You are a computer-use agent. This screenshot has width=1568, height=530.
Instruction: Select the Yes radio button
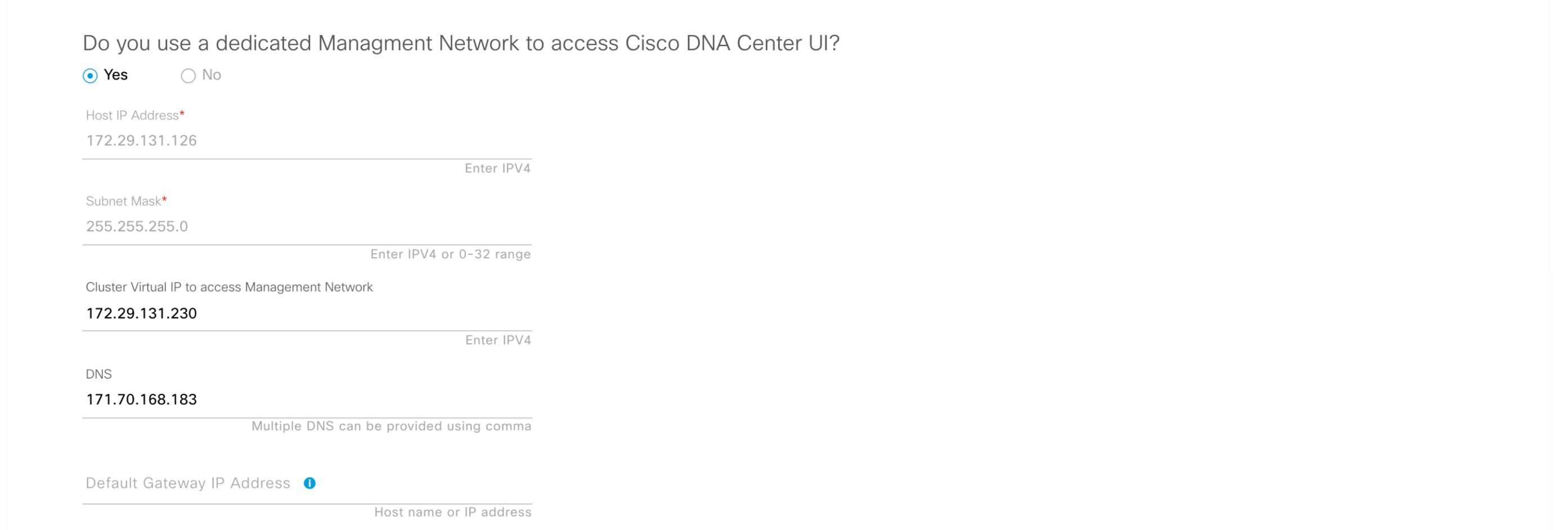point(90,75)
